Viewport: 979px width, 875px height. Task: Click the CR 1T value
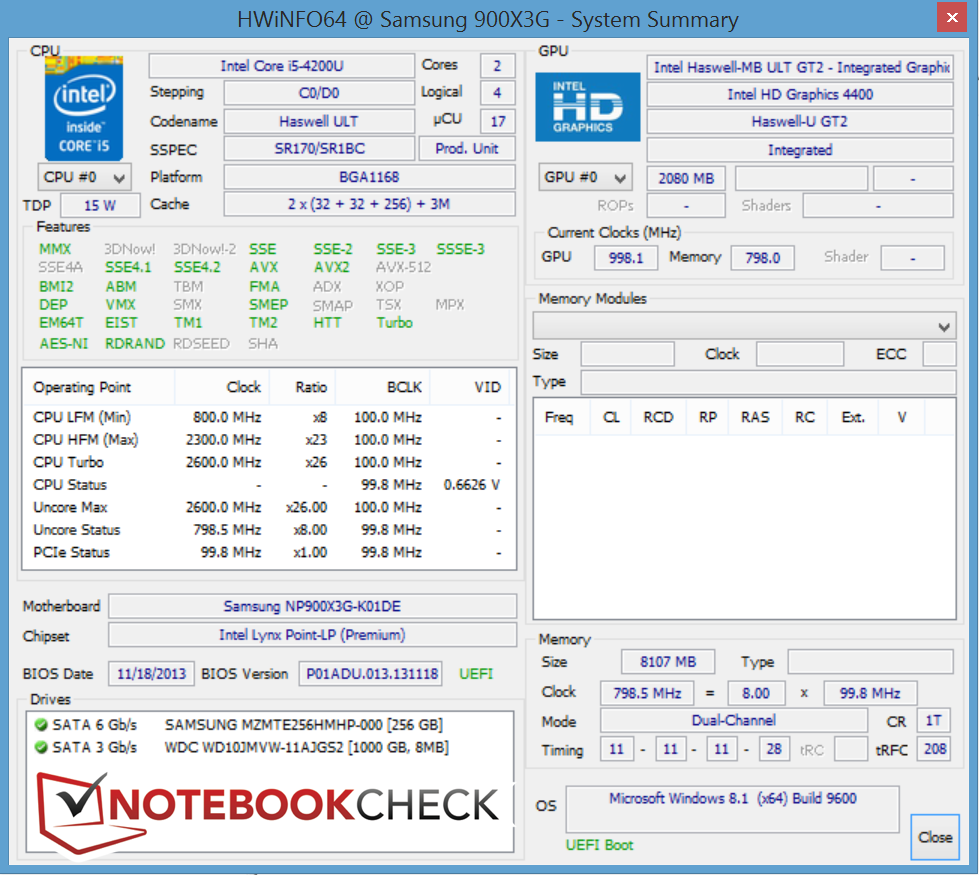933,721
